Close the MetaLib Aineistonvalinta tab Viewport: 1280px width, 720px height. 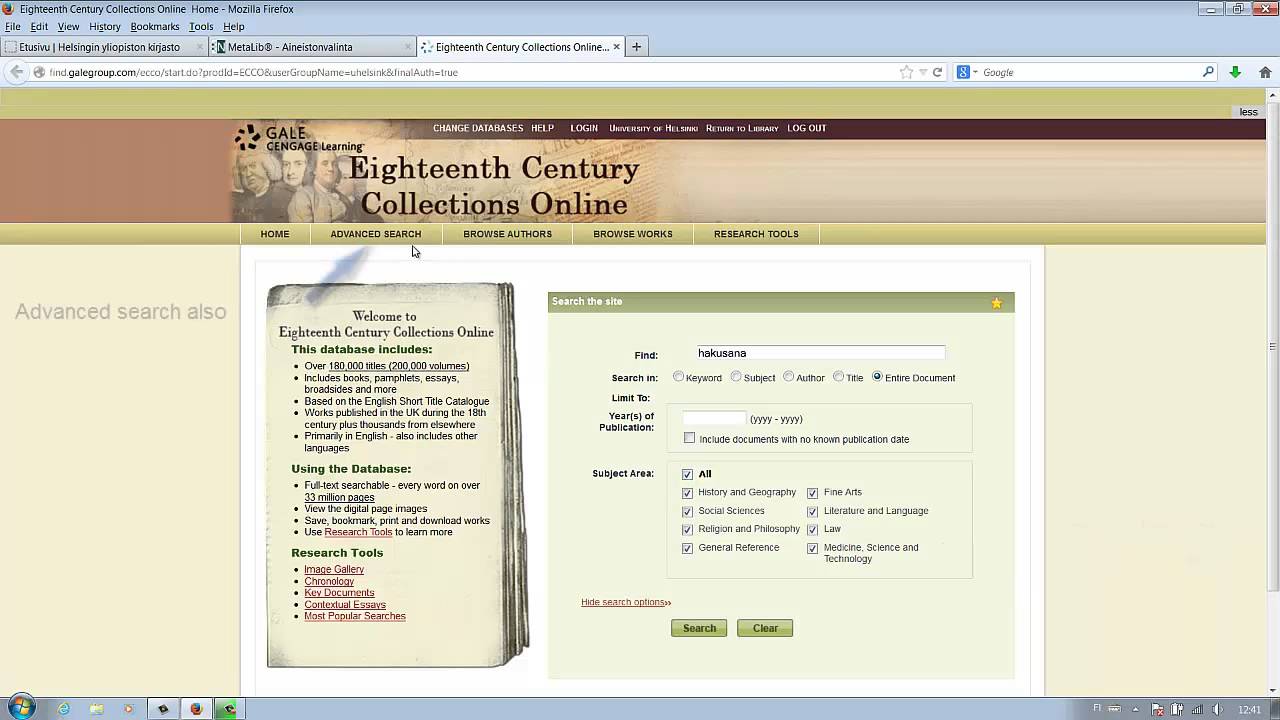coord(408,46)
